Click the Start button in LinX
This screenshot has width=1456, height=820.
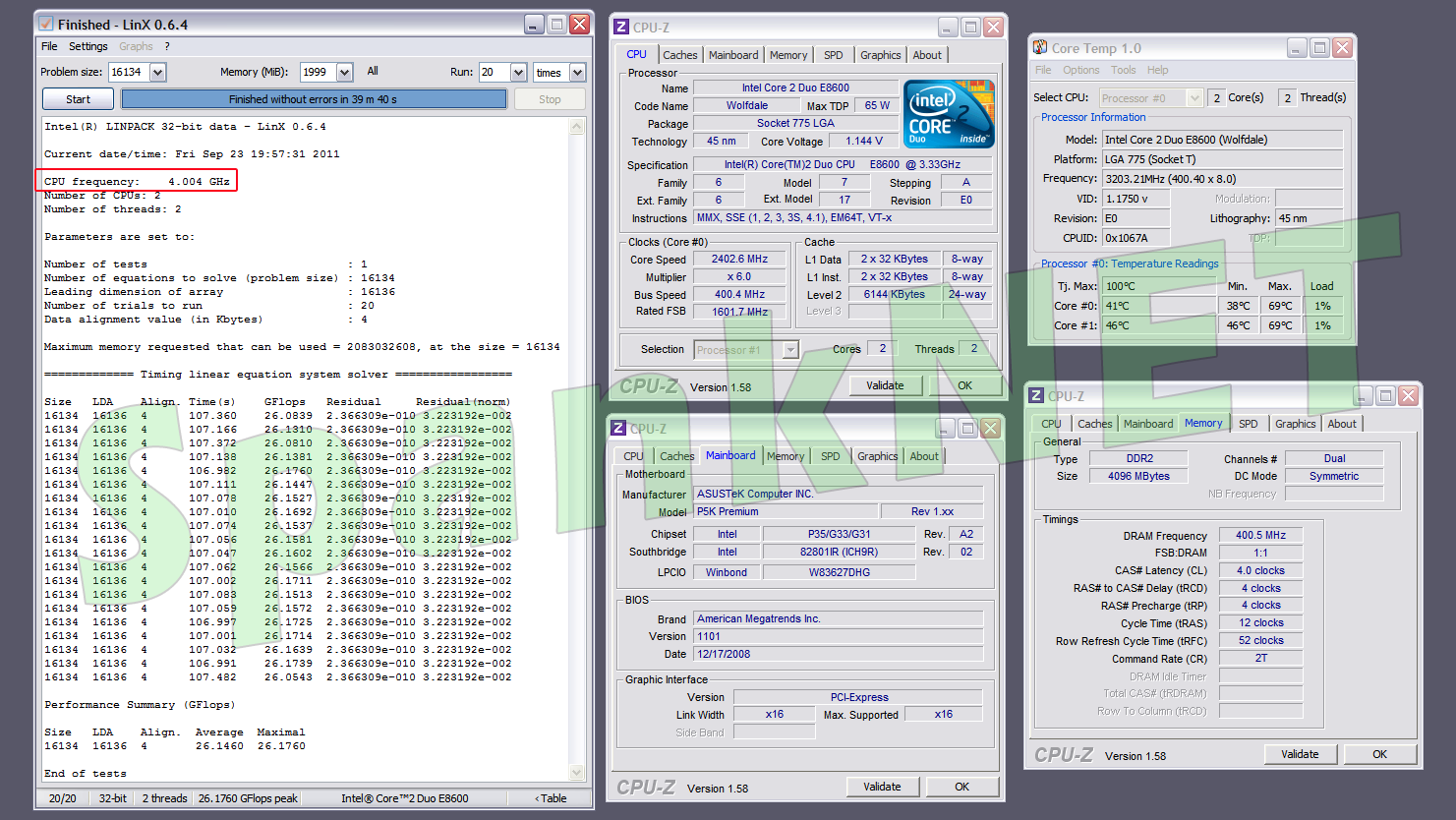[x=78, y=99]
